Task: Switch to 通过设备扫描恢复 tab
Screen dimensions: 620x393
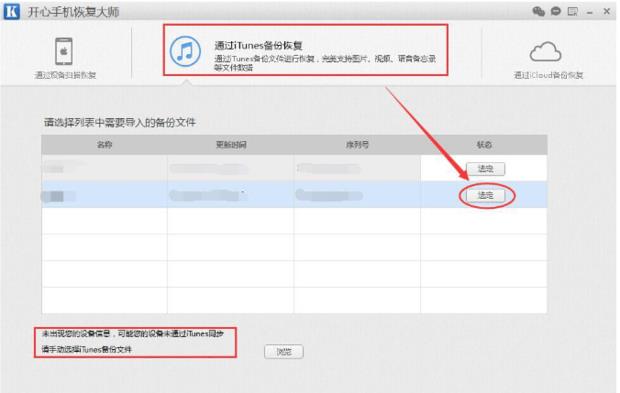Action: 65,75
